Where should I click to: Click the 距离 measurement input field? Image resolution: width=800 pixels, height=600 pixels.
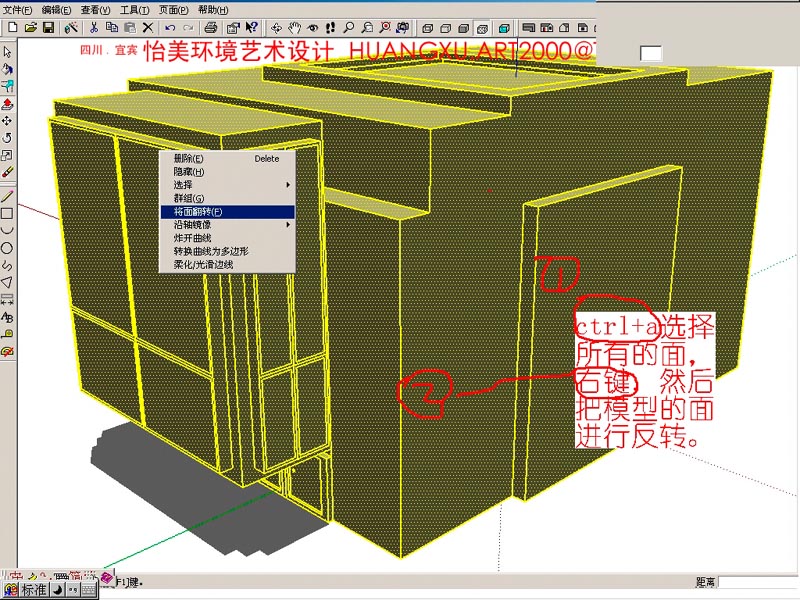click(759, 582)
